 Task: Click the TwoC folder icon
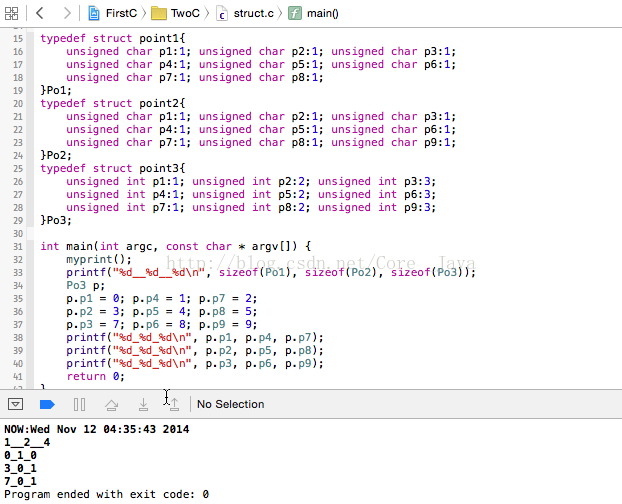coord(159,13)
